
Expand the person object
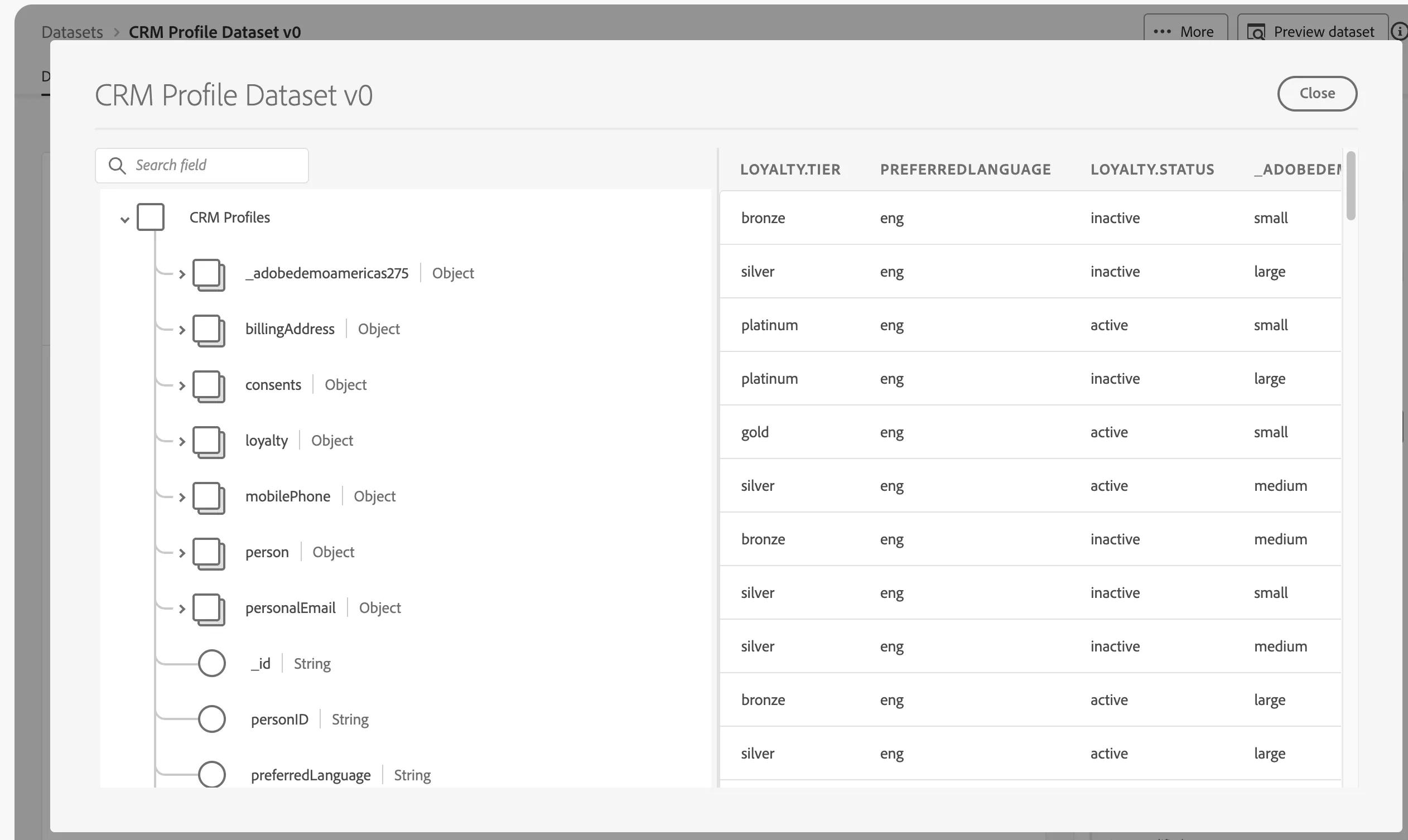click(x=182, y=553)
